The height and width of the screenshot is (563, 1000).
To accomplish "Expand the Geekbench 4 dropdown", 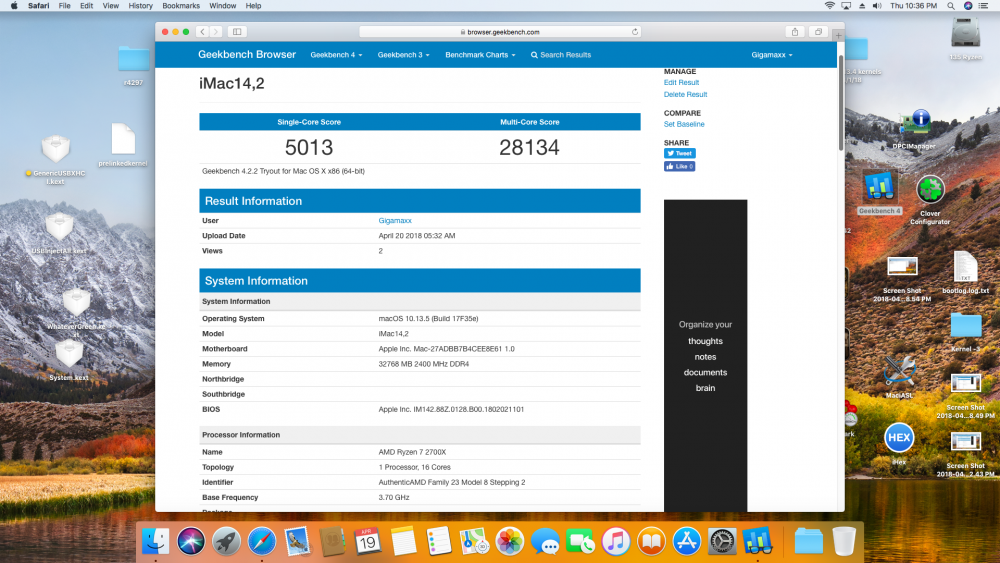I will pos(336,55).
